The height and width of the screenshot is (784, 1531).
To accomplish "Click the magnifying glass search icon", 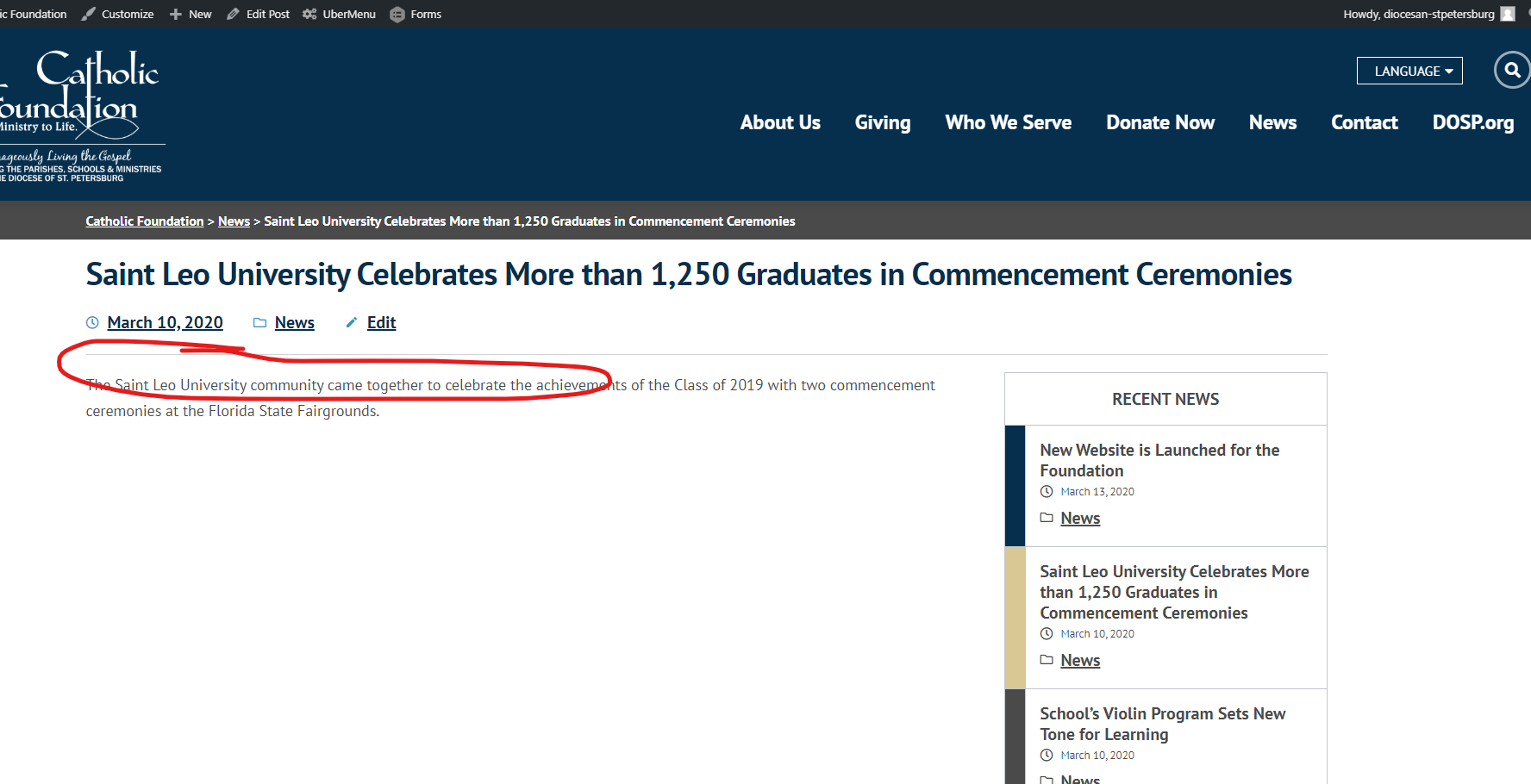I will (1512, 71).
